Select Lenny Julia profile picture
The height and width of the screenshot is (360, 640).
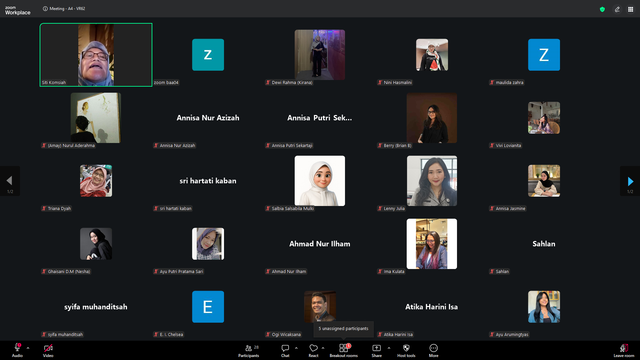coord(432,181)
